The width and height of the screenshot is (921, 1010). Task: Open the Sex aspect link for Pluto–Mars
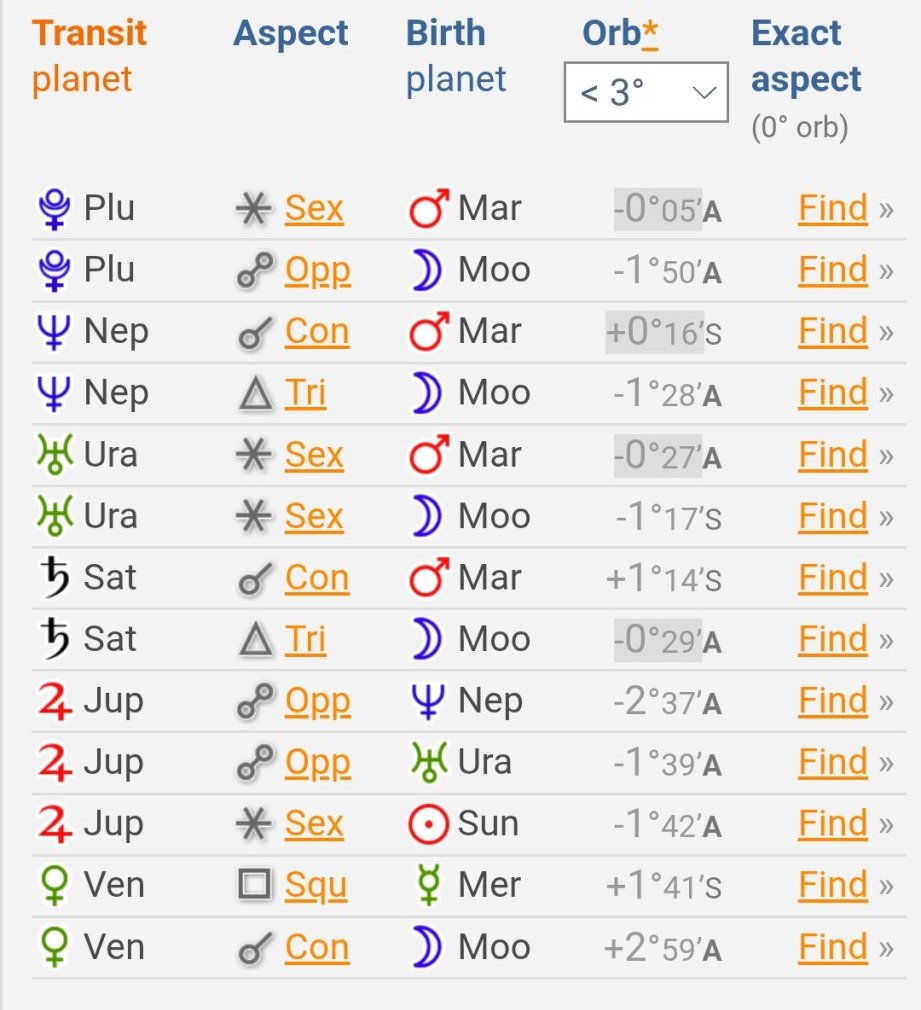tap(314, 209)
